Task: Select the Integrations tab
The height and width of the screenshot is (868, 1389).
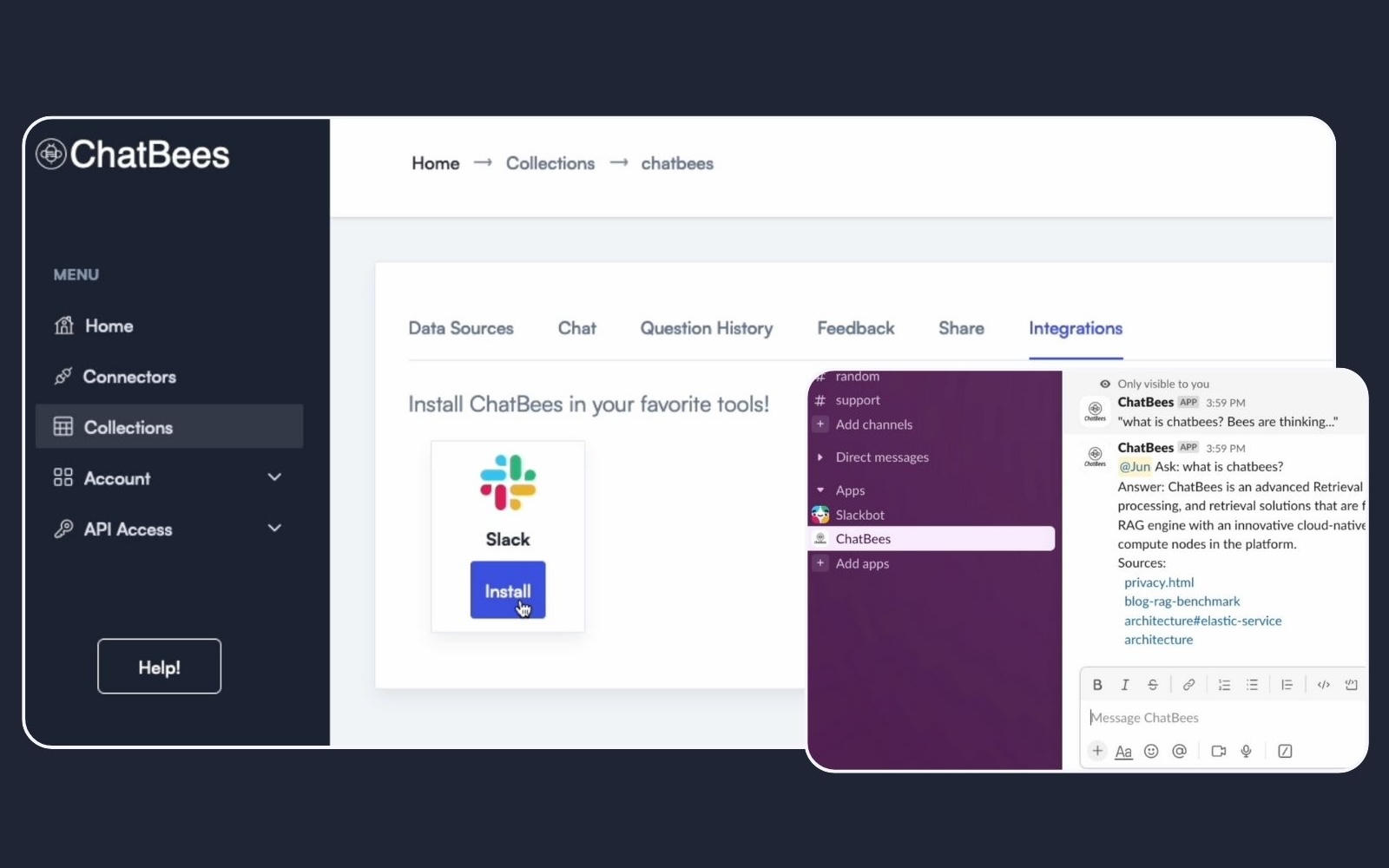Action: [1076, 329]
